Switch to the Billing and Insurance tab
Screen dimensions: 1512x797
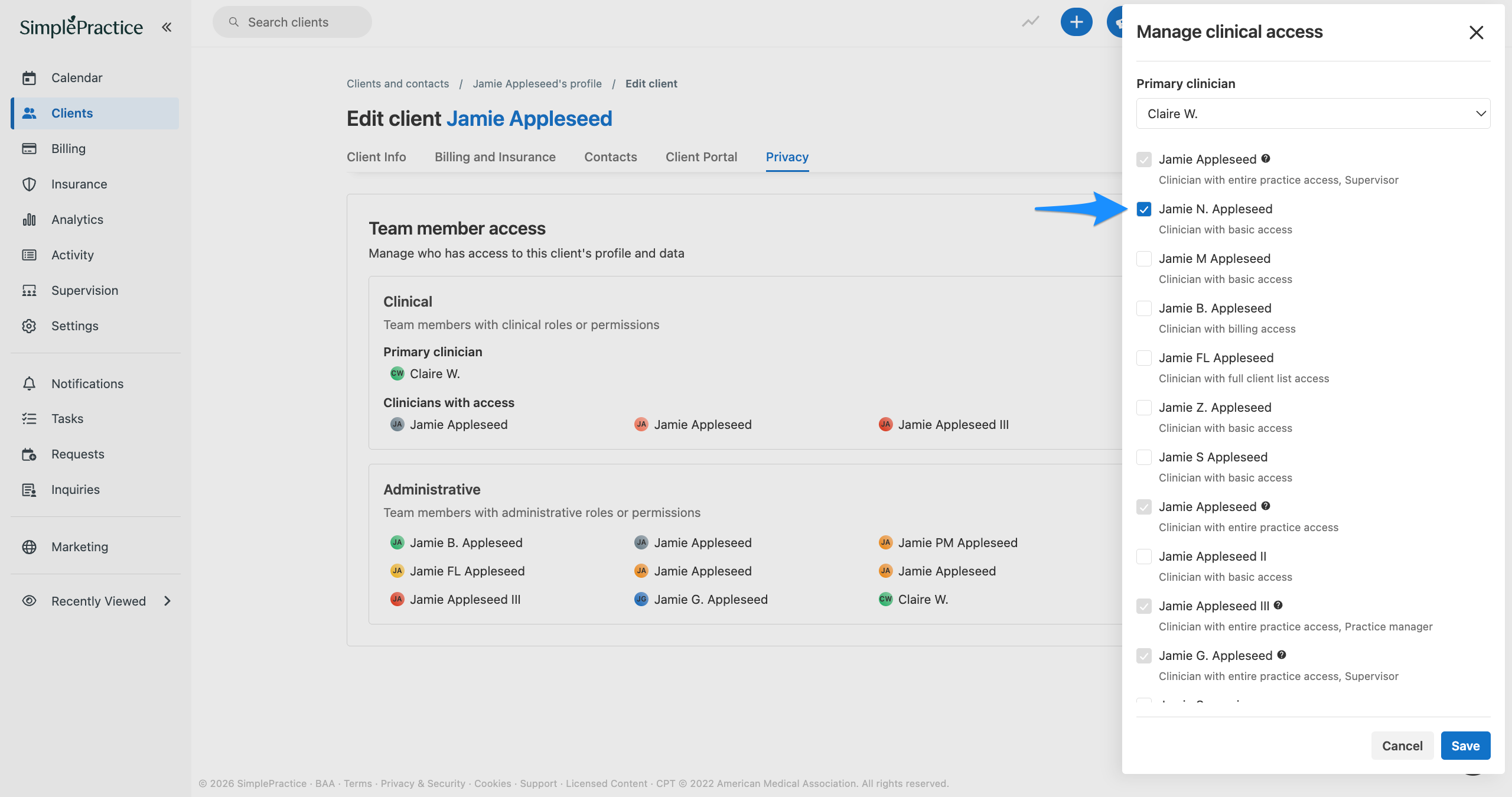point(495,157)
